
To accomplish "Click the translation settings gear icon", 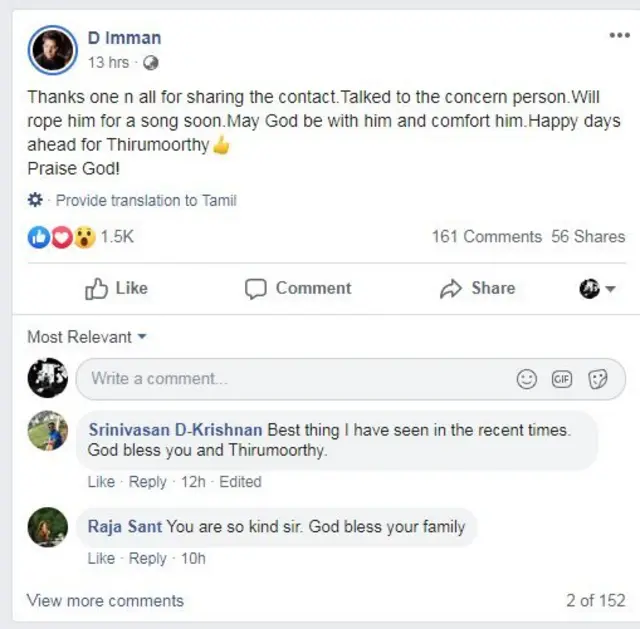I will pyautogui.click(x=36, y=200).
